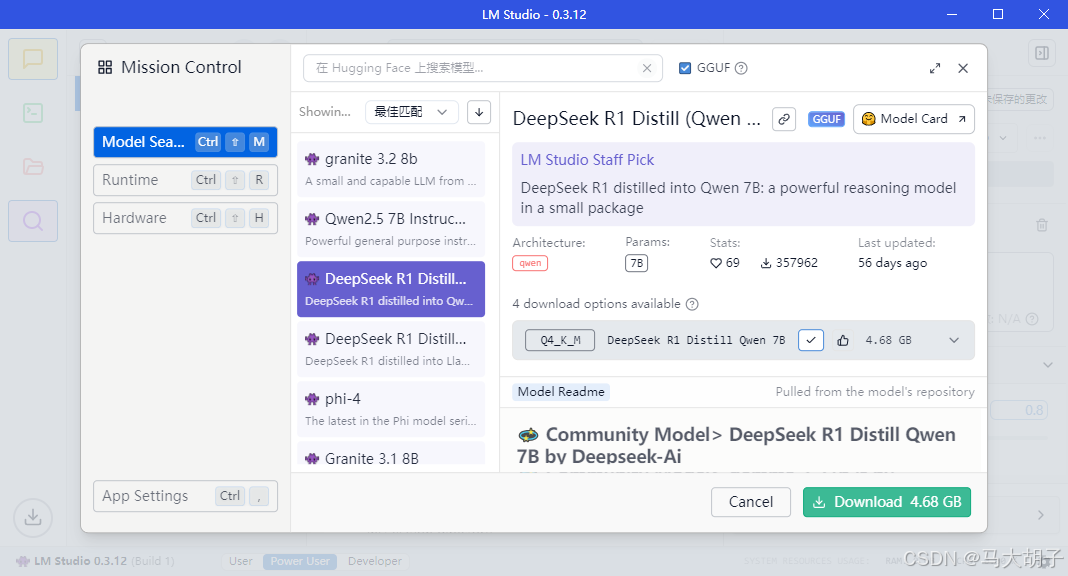Open App Settings

[185, 496]
